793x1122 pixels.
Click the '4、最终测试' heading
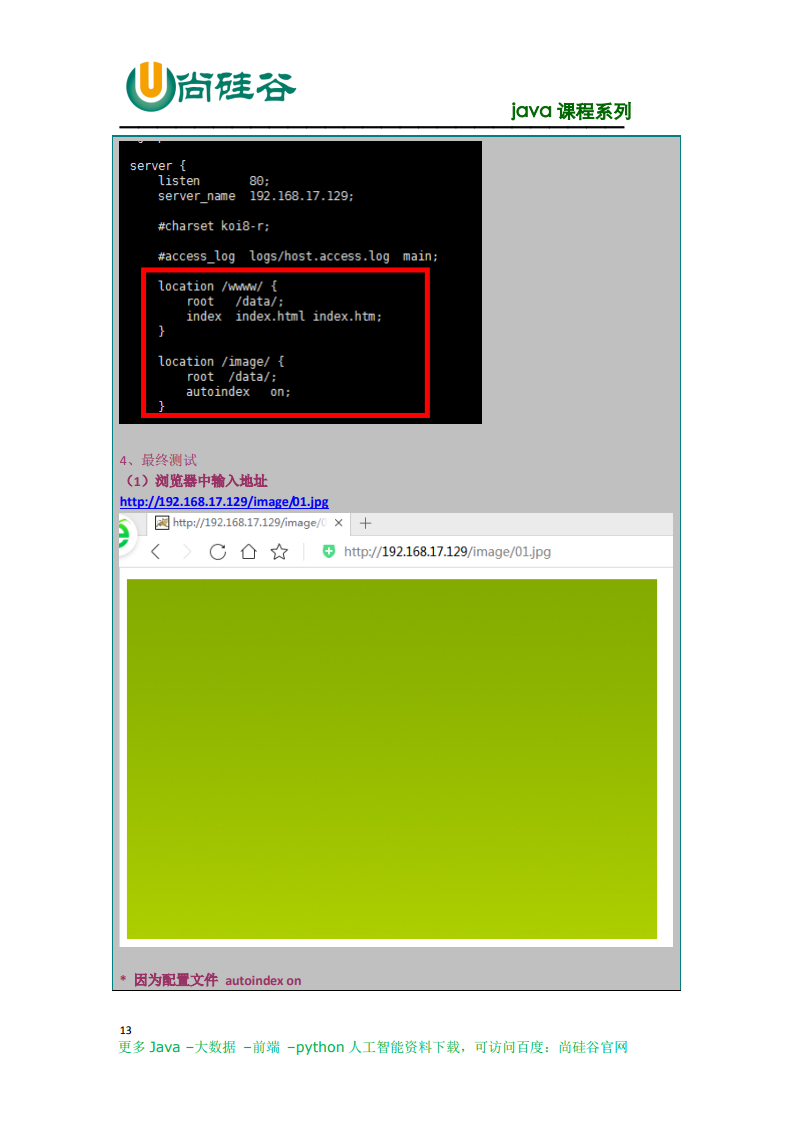click(158, 460)
